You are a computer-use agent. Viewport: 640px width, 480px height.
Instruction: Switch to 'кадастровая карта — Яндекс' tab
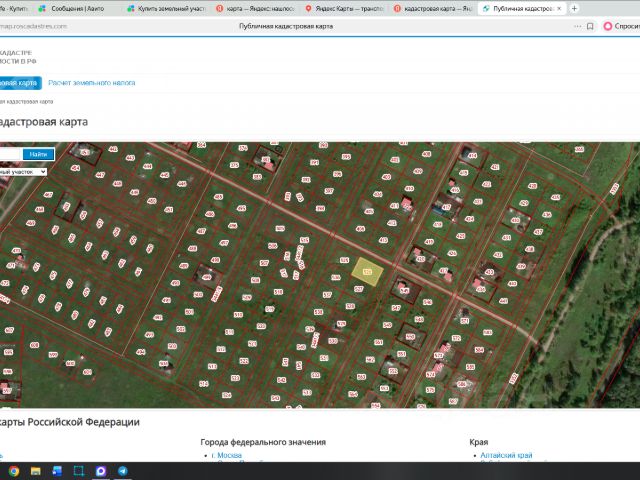(x=433, y=8)
